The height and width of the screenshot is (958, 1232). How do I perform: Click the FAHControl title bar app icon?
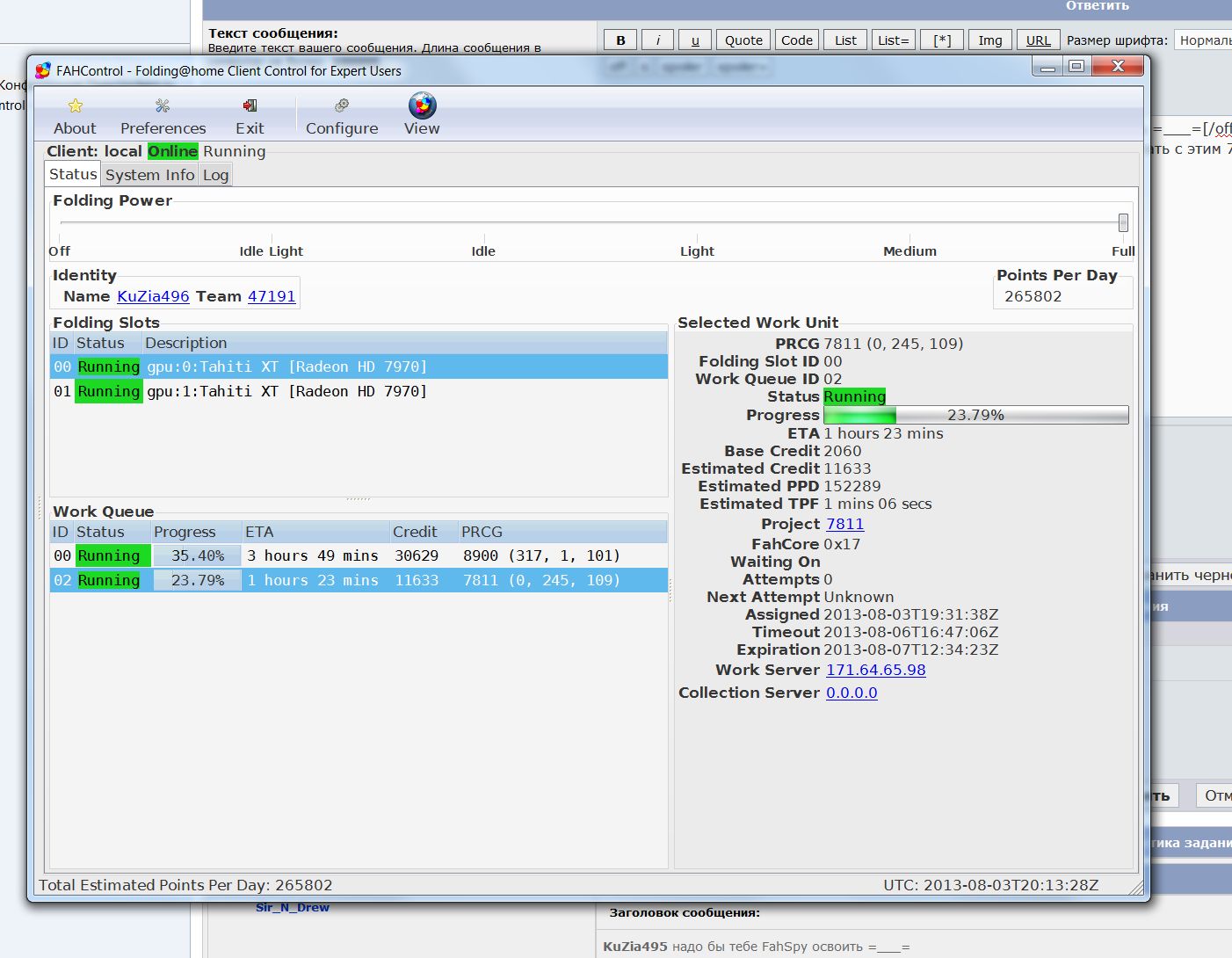click(43, 70)
